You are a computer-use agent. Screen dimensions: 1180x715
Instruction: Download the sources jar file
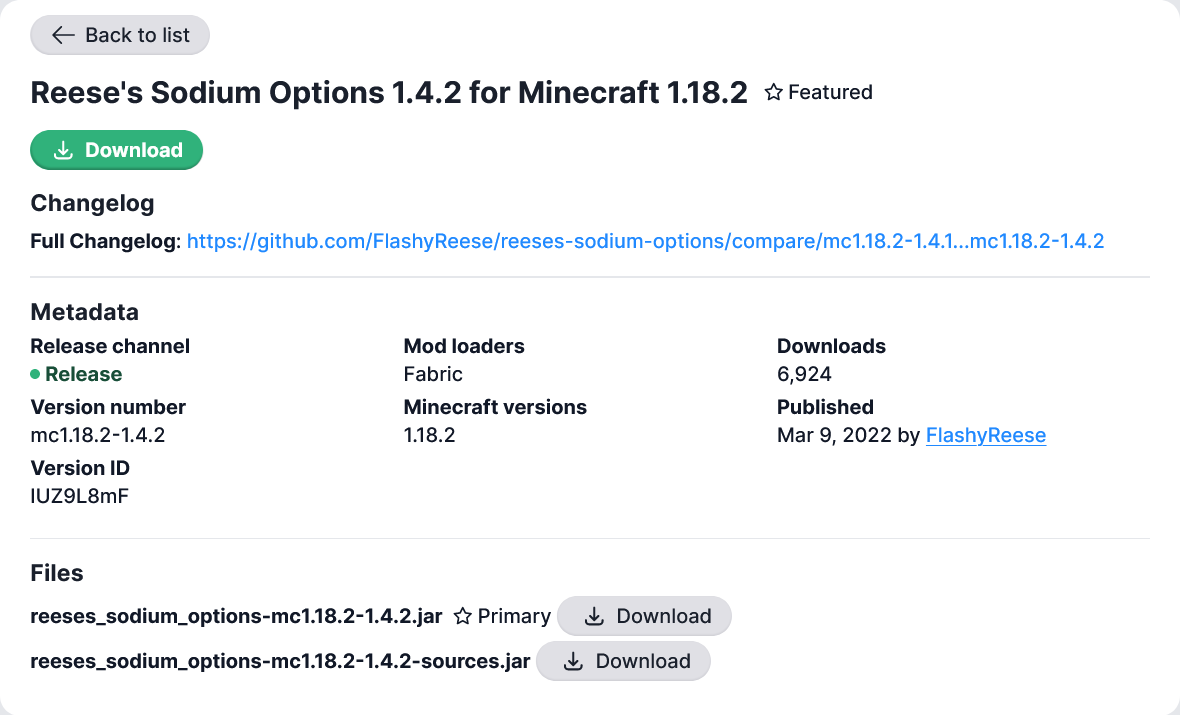[623, 661]
